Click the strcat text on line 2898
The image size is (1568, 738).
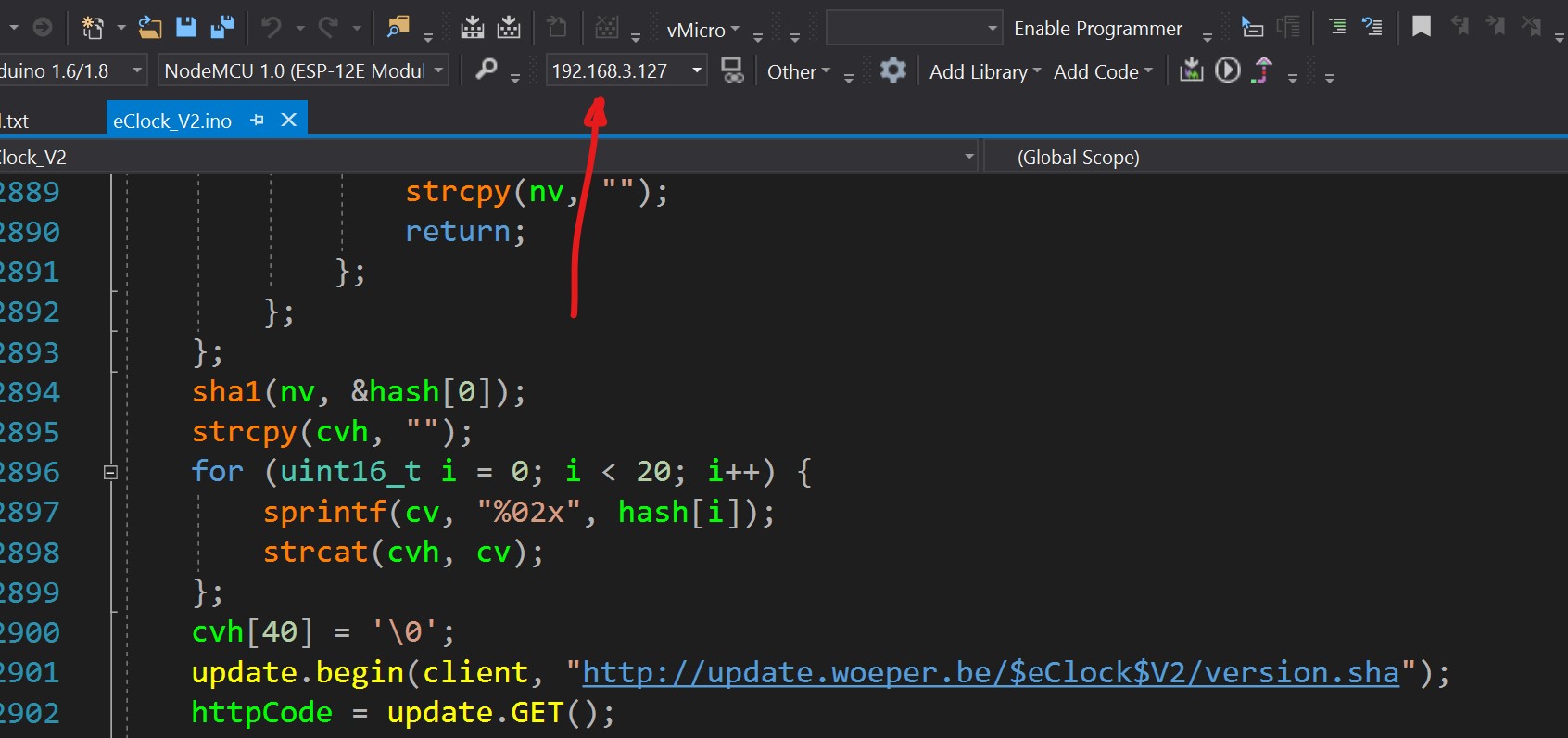(315, 552)
